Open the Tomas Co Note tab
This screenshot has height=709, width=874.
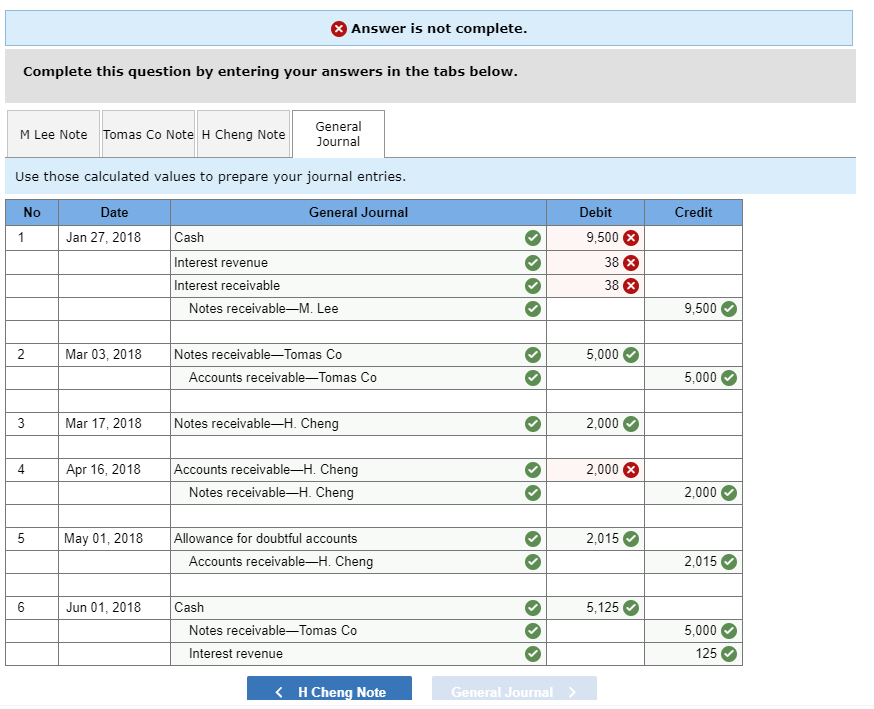148,134
